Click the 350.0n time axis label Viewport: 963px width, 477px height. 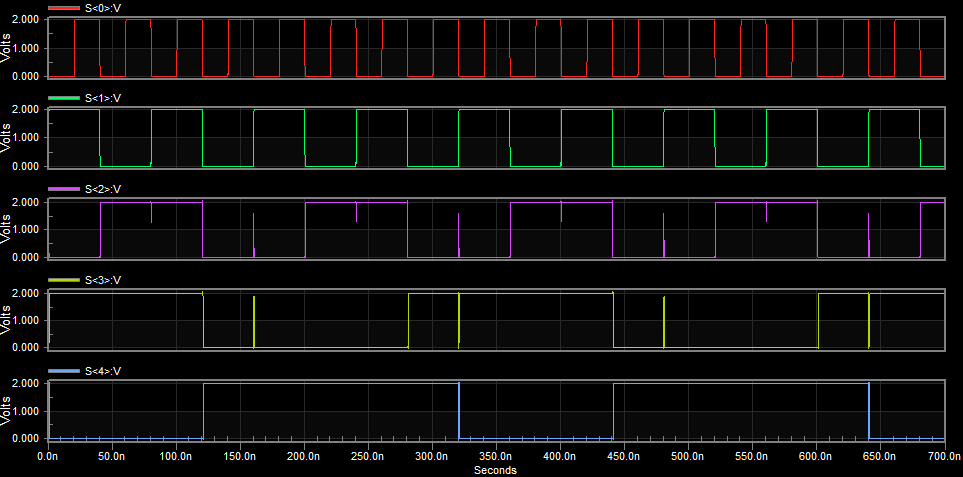[496, 457]
